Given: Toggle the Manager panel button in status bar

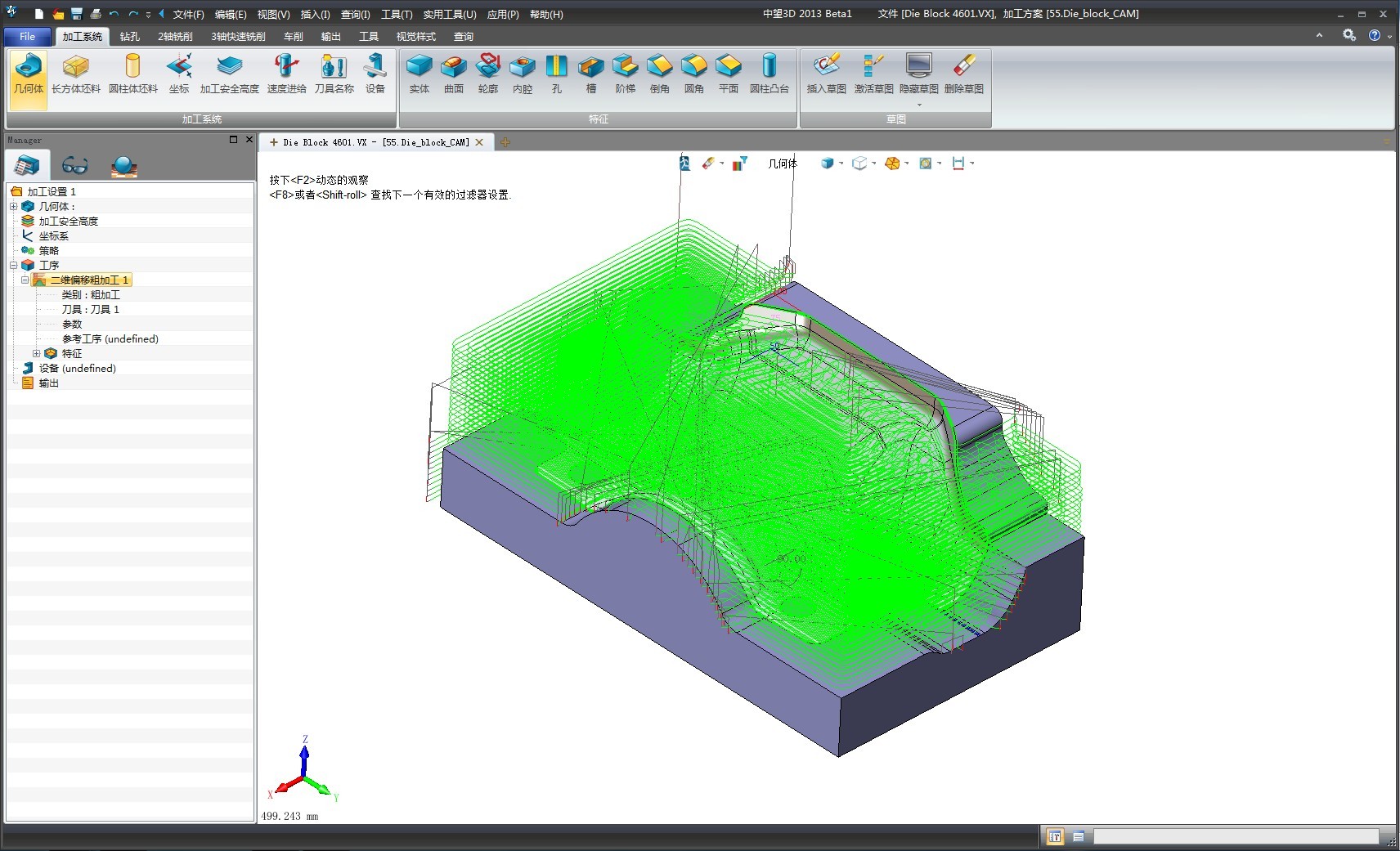Looking at the screenshot, I should [1055, 836].
